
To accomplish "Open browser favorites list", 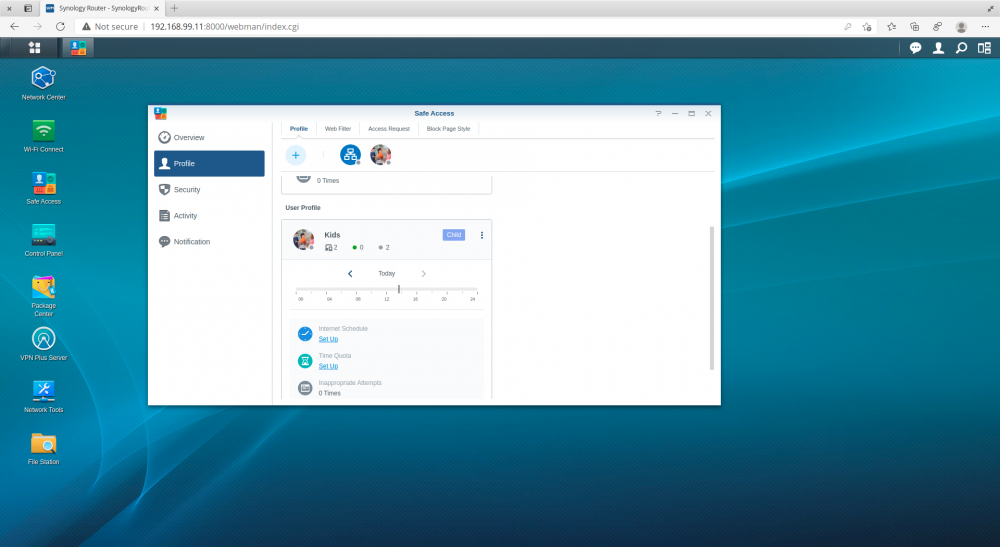I will coord(892,27).
